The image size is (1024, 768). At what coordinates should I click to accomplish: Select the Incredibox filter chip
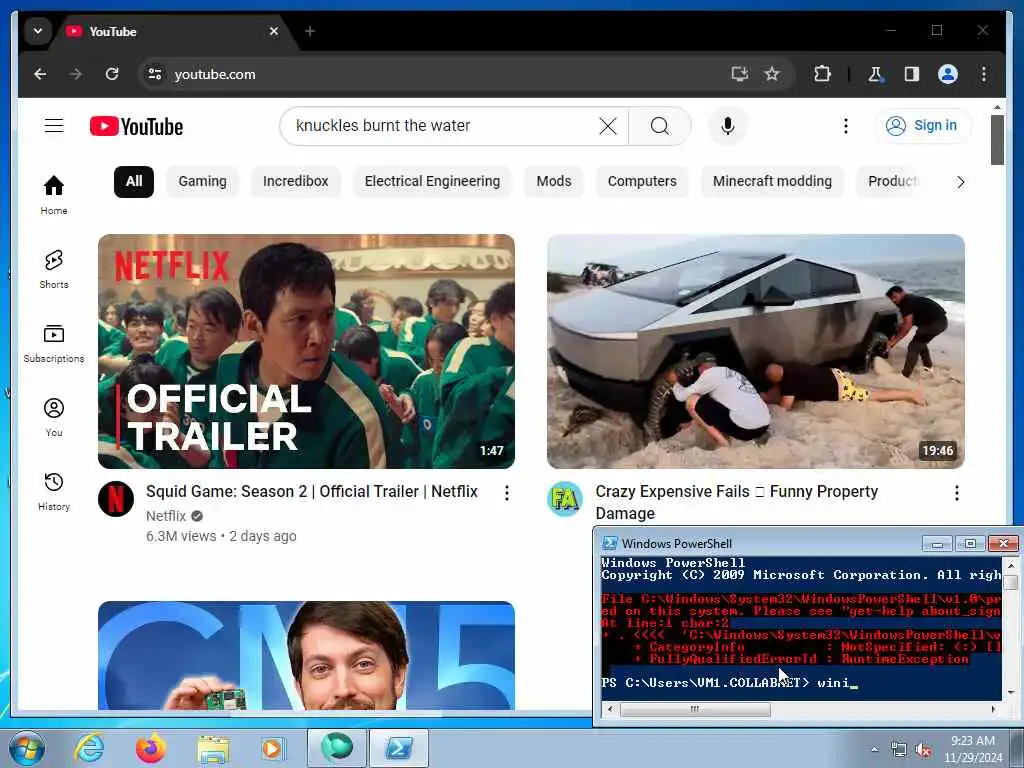[x=296, y=182]
